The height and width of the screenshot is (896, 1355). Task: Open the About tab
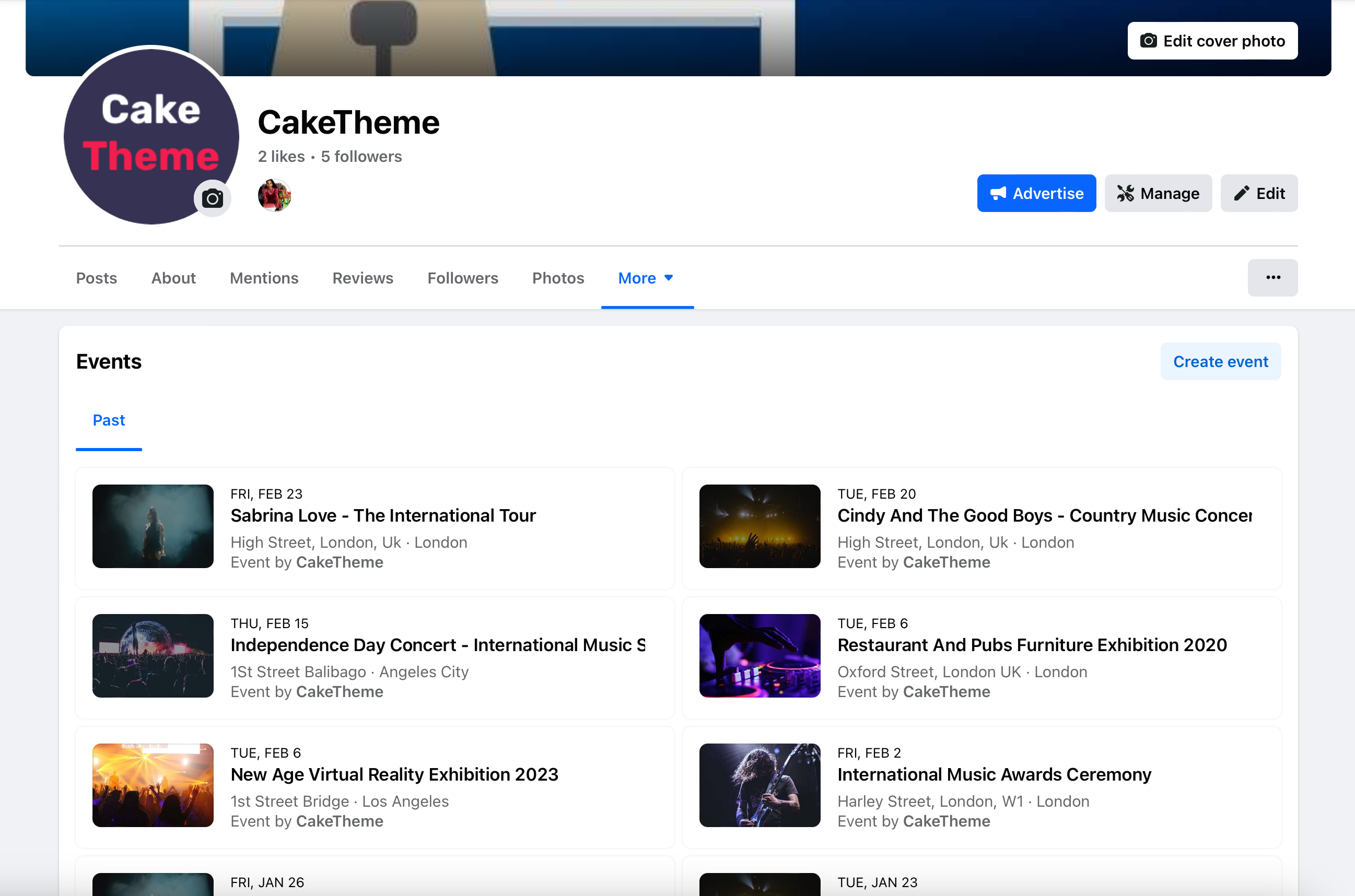(173, 278)
